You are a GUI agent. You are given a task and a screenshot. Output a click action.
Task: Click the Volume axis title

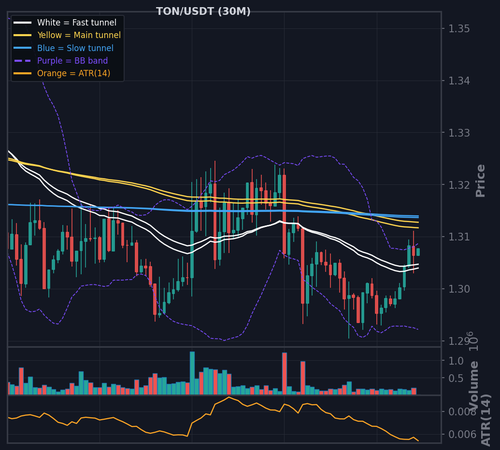coord(473,385)
